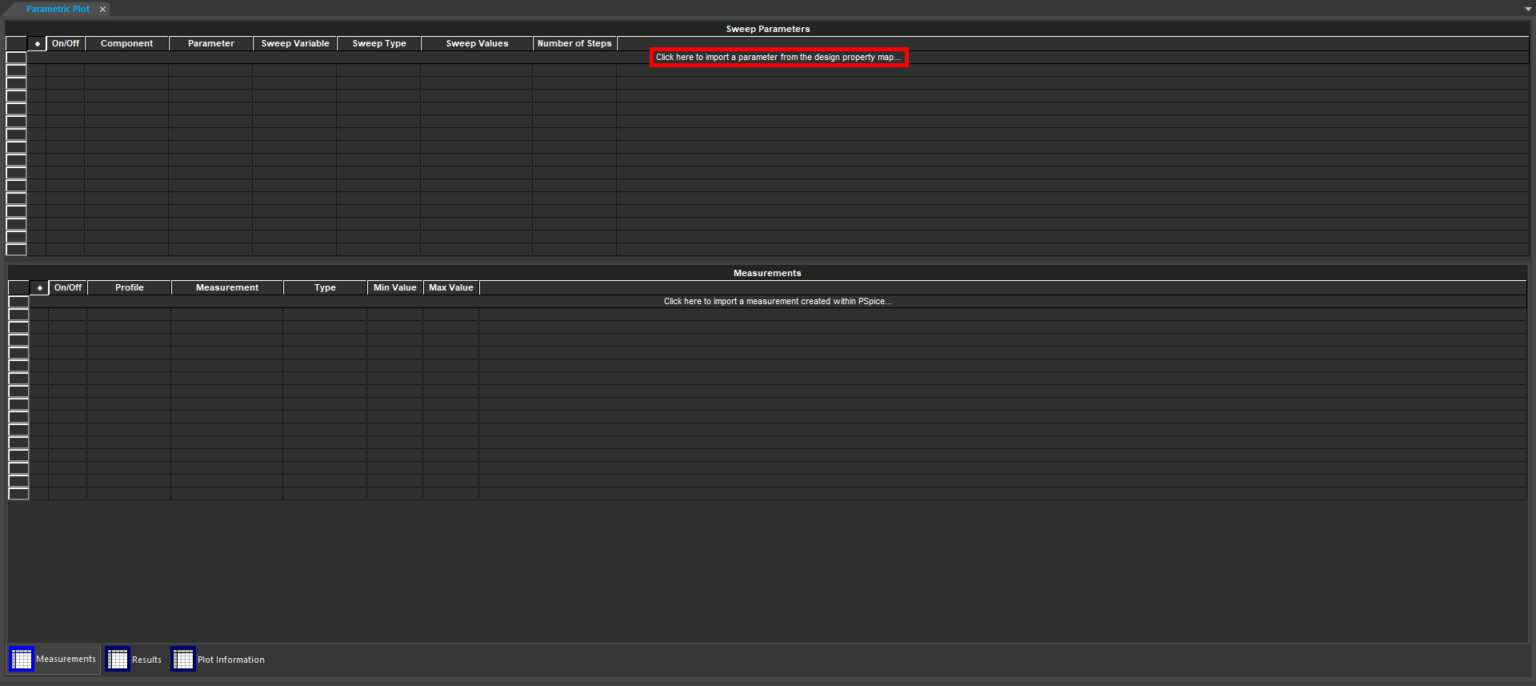Image resolution: width=1536 pixels, height=686 pixels.
Task: Close the Parametric Plot tab
Action: (101, 8)
